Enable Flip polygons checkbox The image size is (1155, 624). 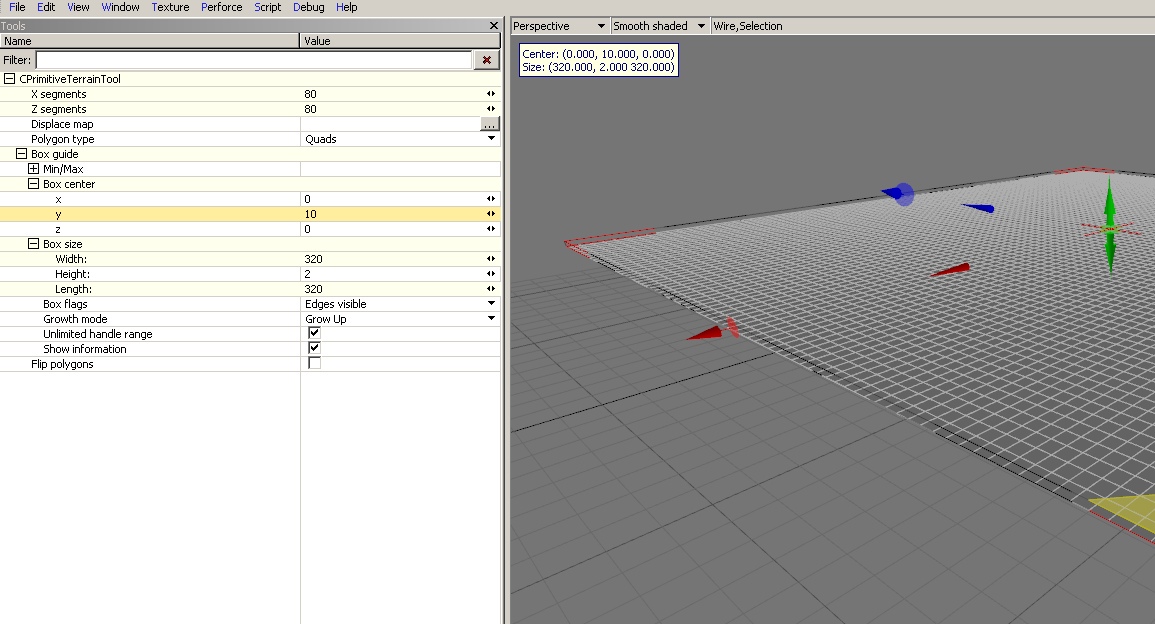coord(315,363)
